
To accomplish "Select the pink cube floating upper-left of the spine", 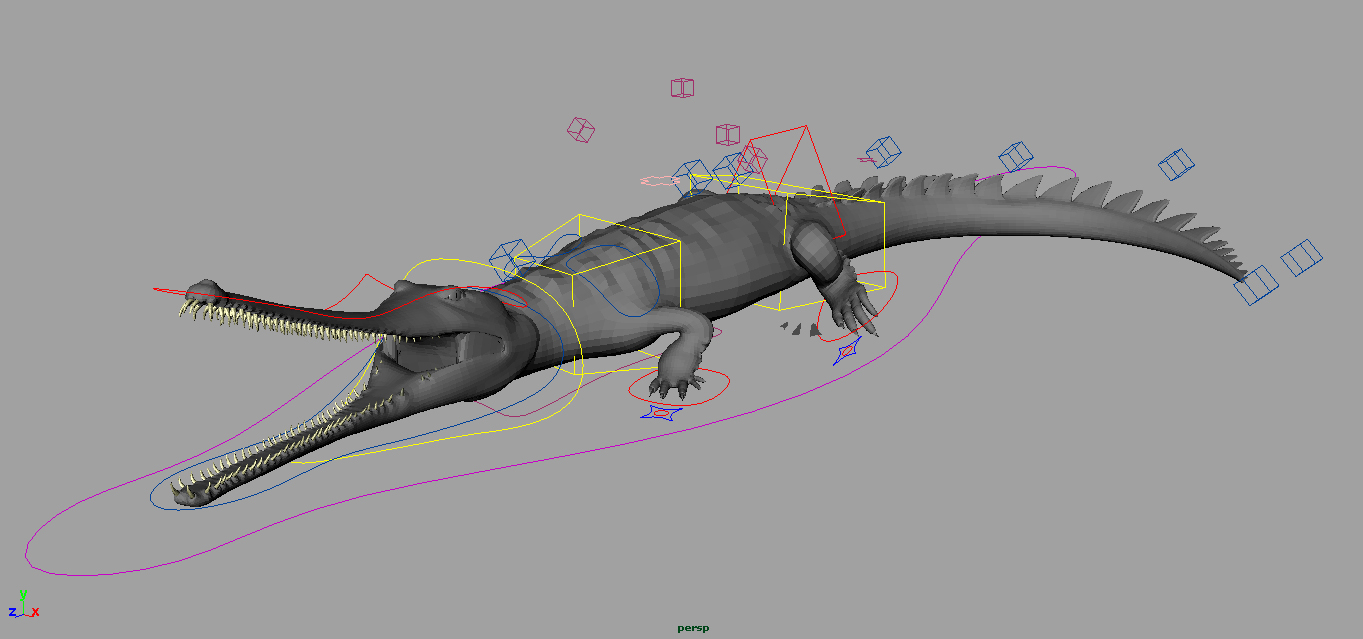I will click(580, 128).
